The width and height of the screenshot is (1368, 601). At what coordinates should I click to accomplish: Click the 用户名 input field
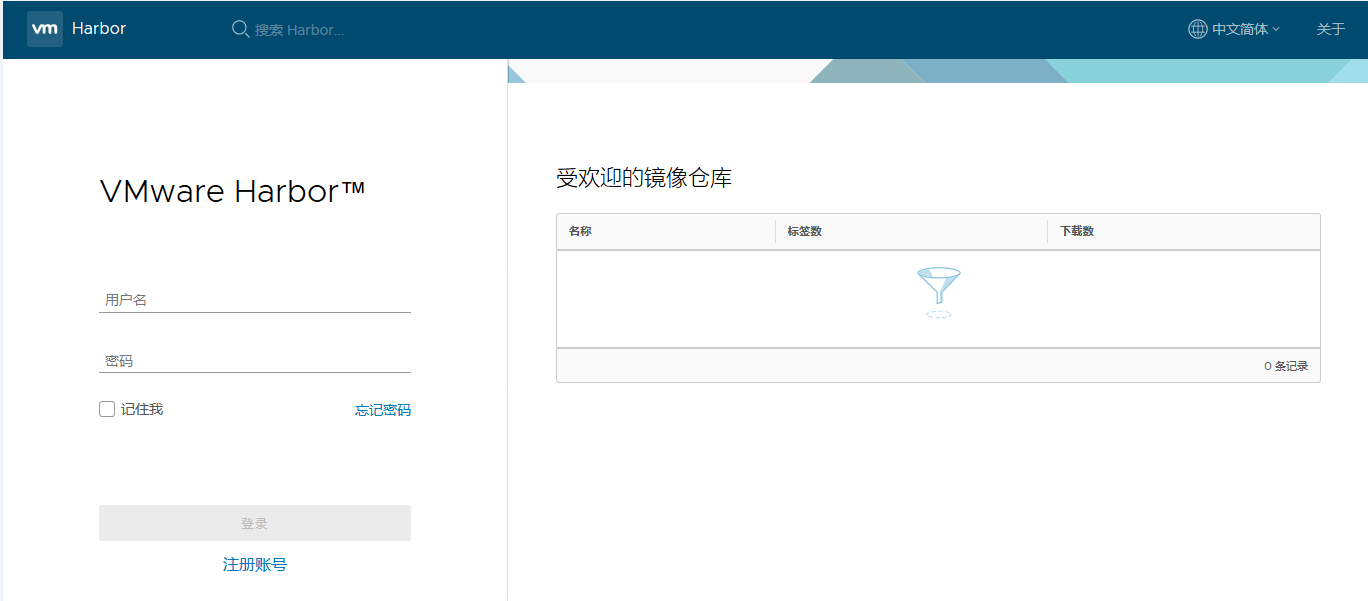tap(255, 299)
